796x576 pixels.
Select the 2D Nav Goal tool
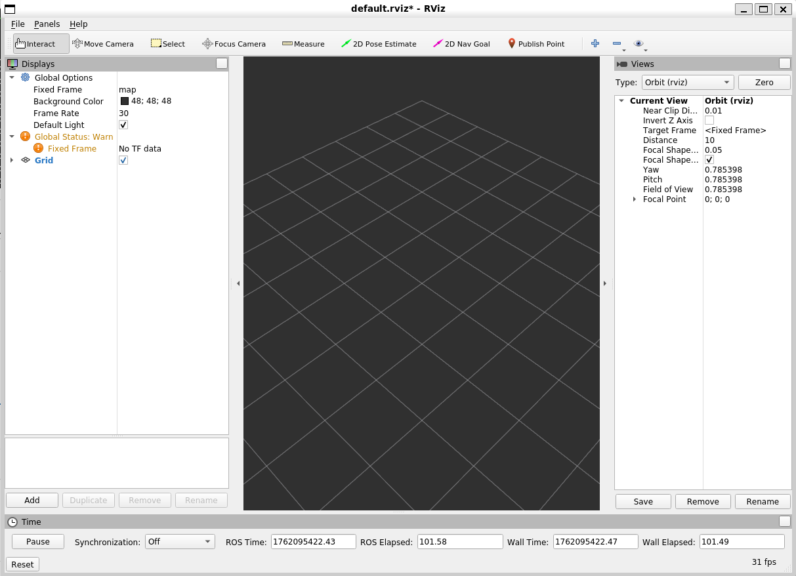pos(461,44)
